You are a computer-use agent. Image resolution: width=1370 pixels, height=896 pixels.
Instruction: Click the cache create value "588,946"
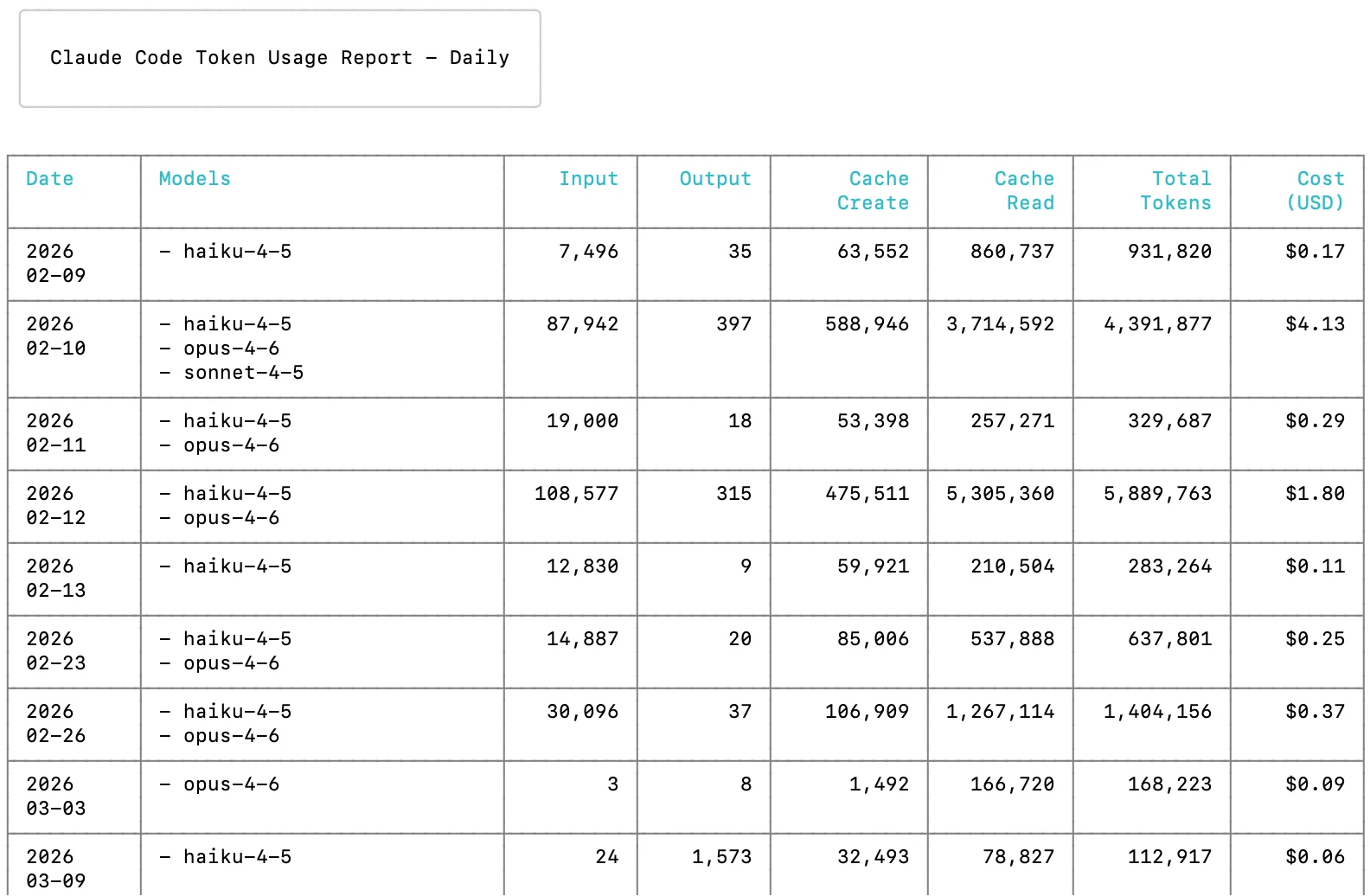[867, 324]
